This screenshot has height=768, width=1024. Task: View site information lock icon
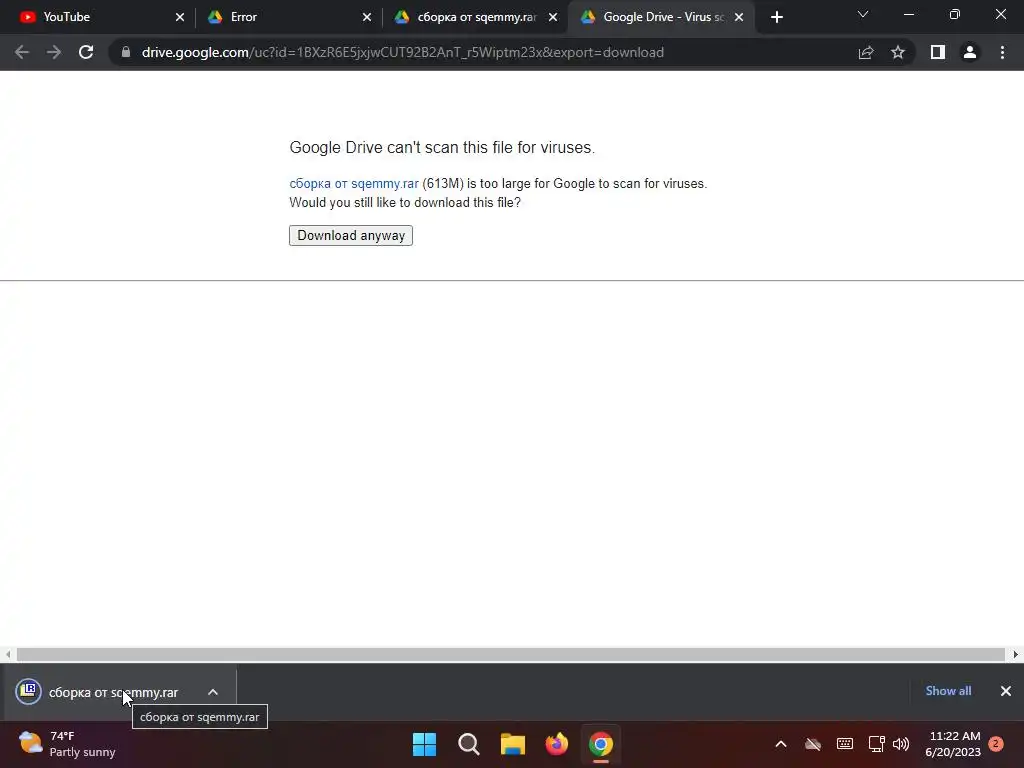click(125, 52)
